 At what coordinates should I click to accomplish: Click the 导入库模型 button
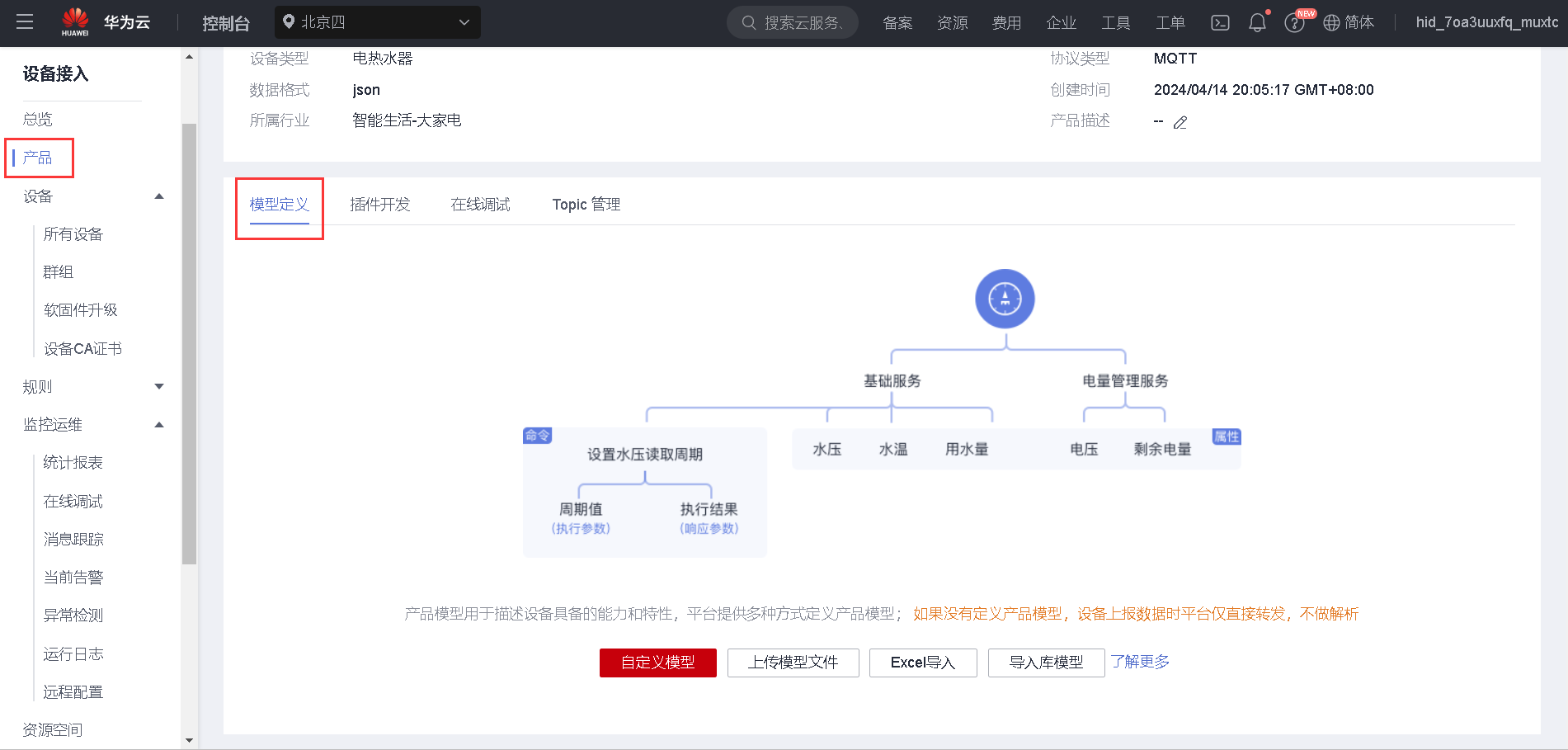click(1047, 663)
